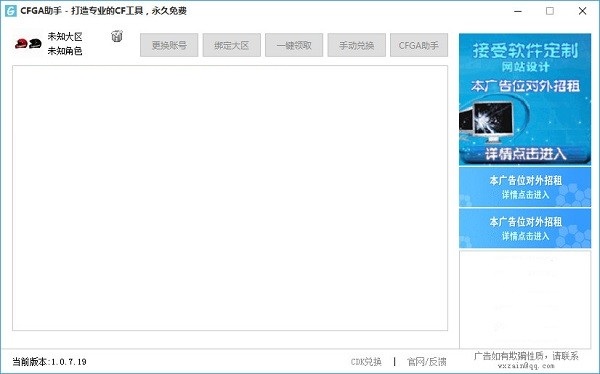Maximize the CFGA助手 window
The width and height of the screenshot is (600, 374).
(x=550, y=11)
